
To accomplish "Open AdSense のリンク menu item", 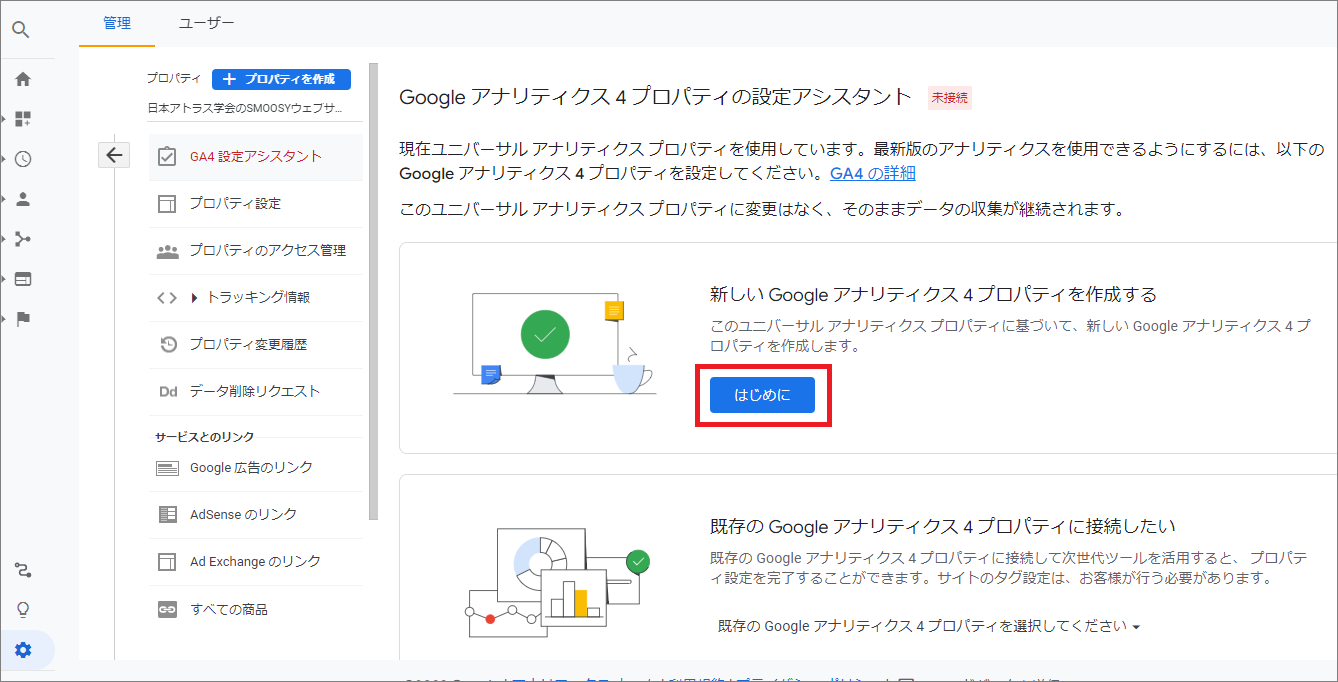I will (x=256, y=514).
